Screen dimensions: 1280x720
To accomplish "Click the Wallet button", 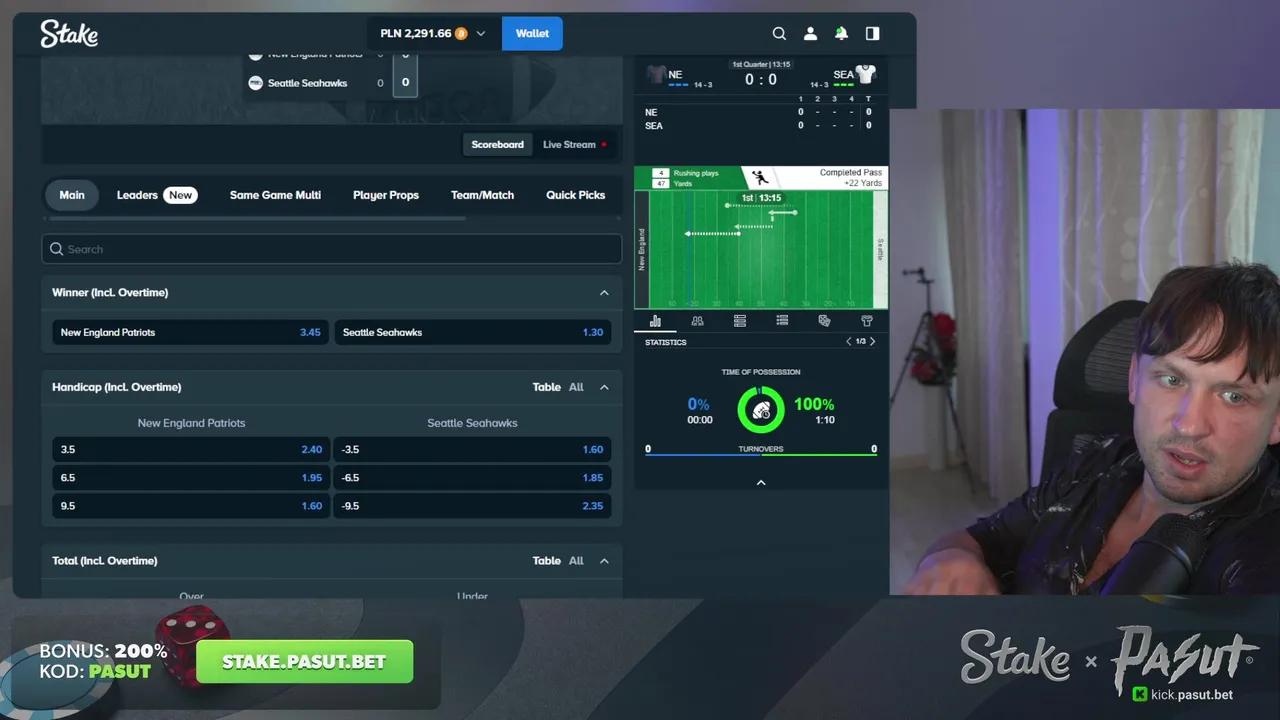I will (532, 33).
